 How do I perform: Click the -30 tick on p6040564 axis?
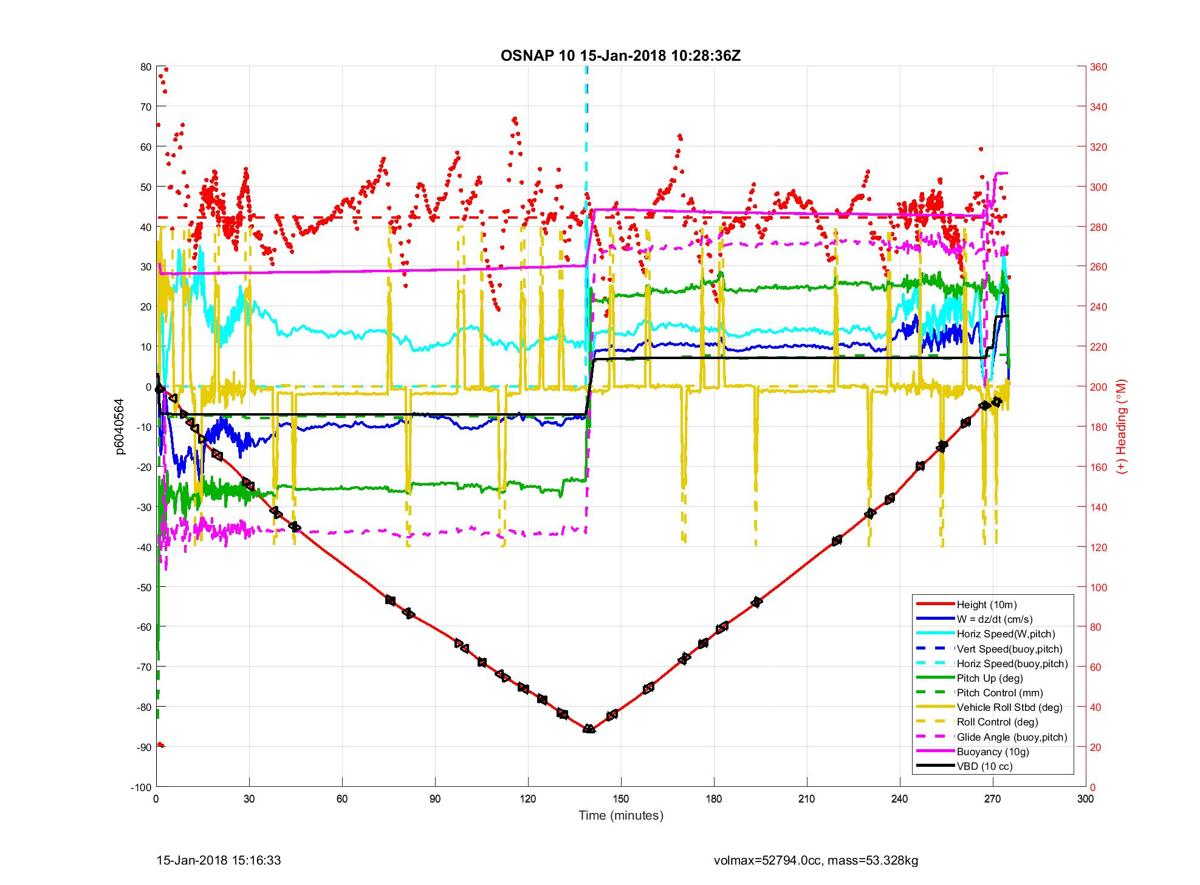click(142, 507)
